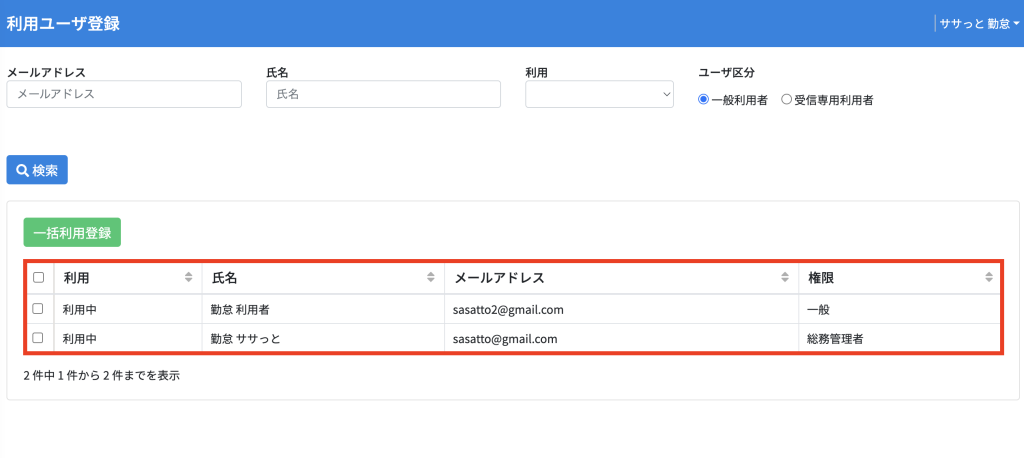Focus the 氏名 input field
This screenshot has width=1024, height=458.
[x=383, y=94]
